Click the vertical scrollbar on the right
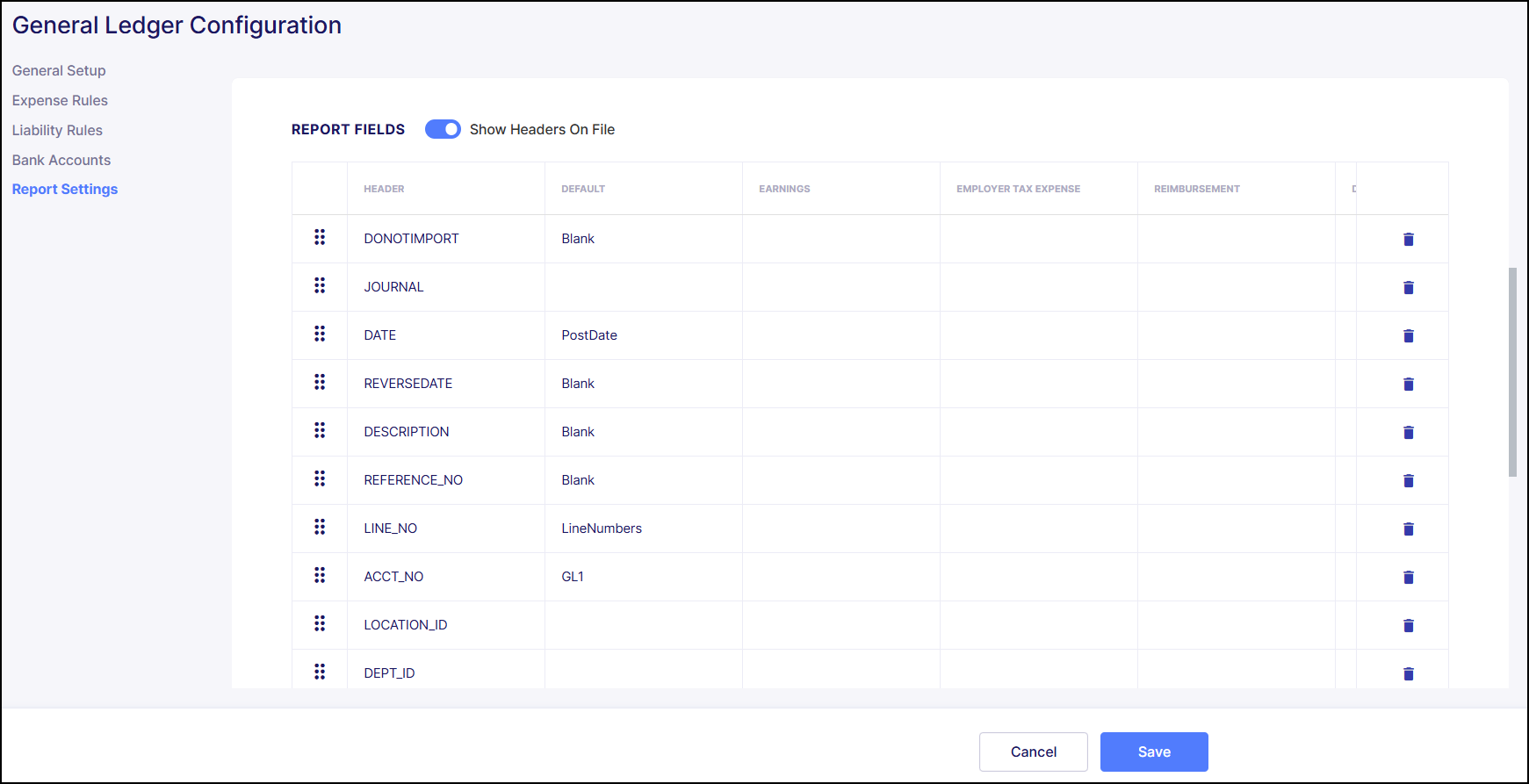Viewport: 1529px width, 784px height. point(1512,372)
